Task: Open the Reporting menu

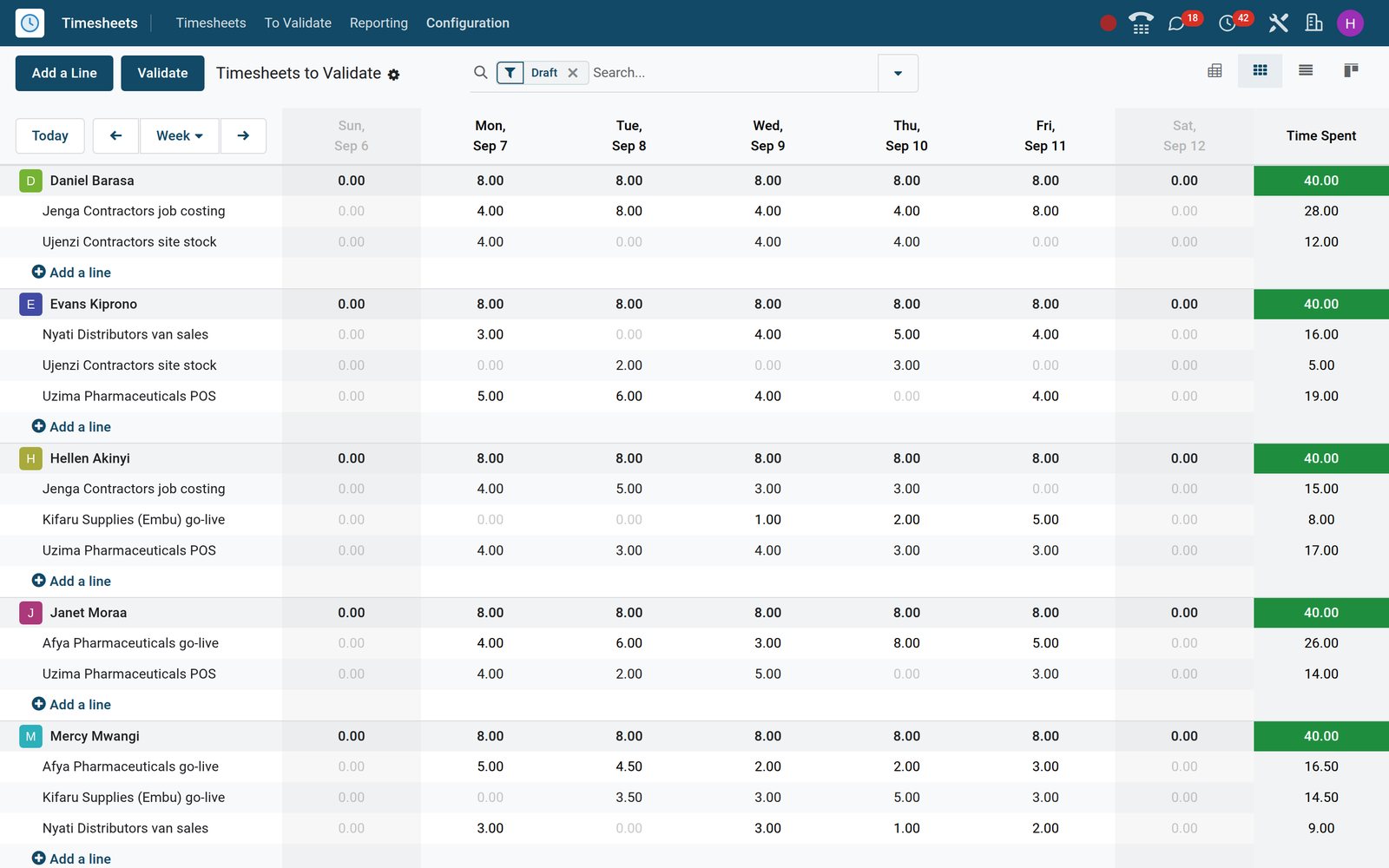Action: pos(379,23)
